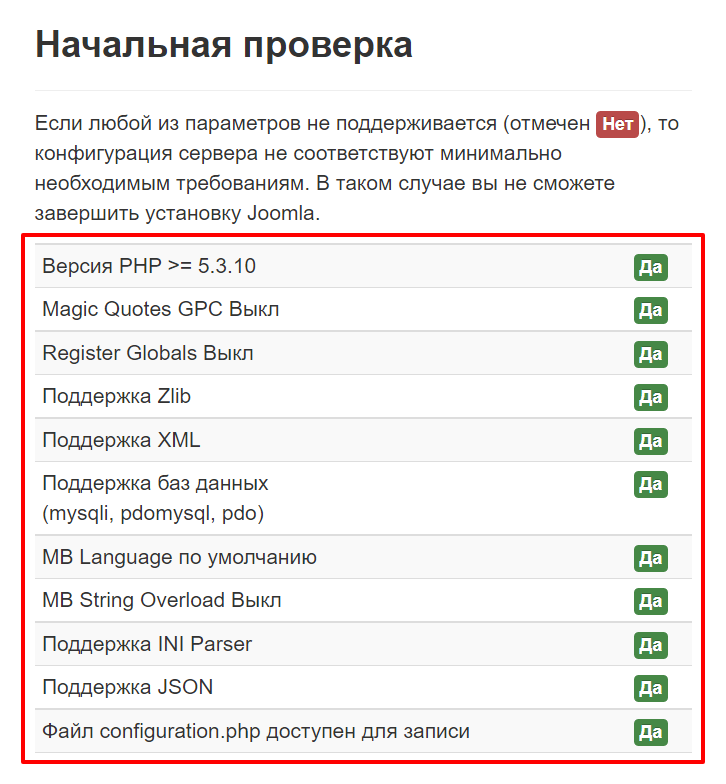Click the 'Да' badge for configuration.php row

pyautogui.click(x=650, y=732)
